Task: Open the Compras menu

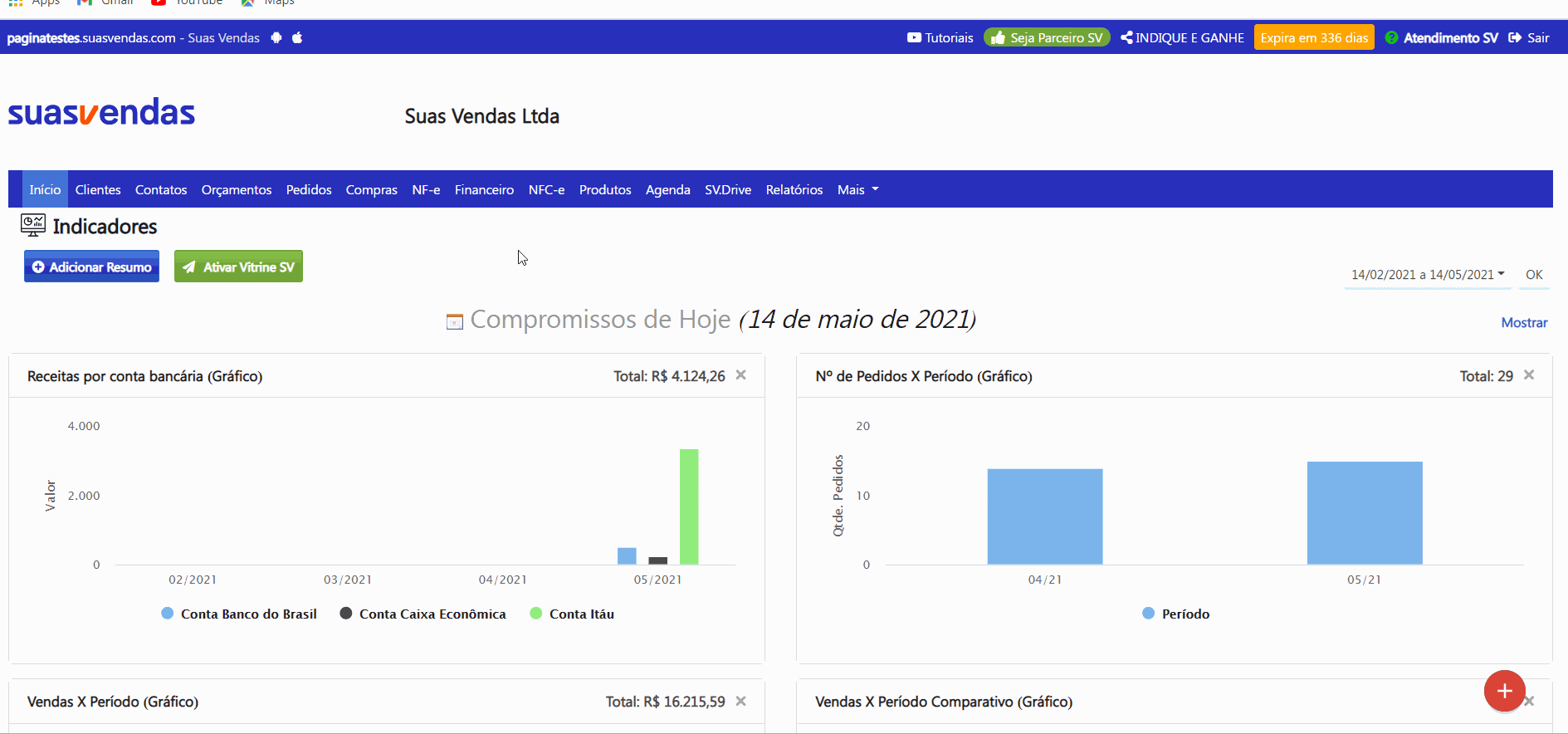Action: point(372,189)
